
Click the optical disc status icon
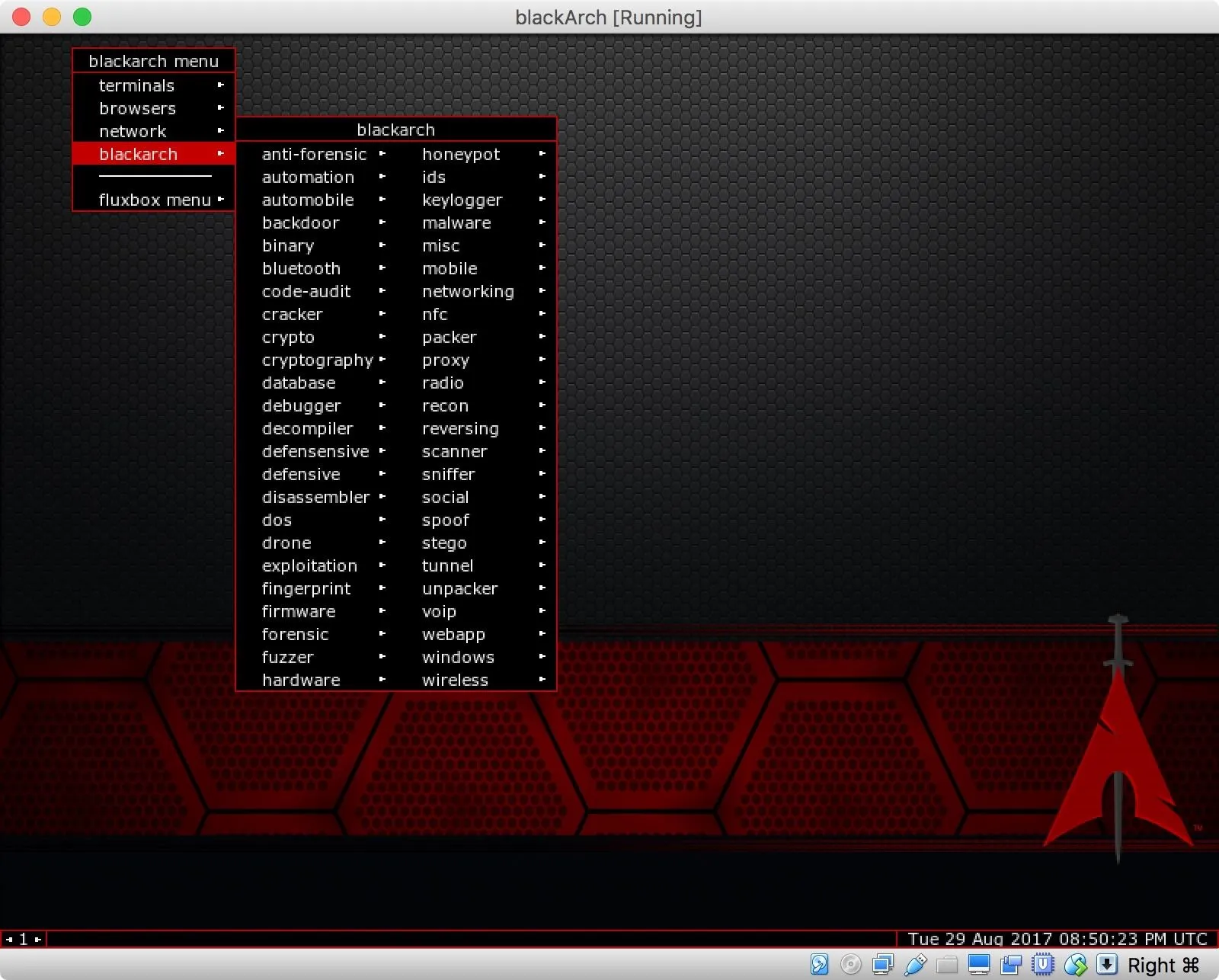pos(851,964)
